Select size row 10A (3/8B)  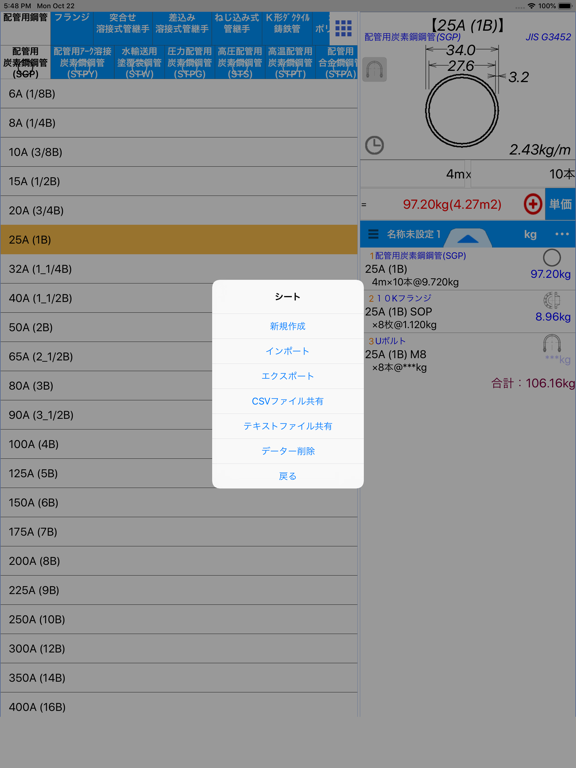179,152
